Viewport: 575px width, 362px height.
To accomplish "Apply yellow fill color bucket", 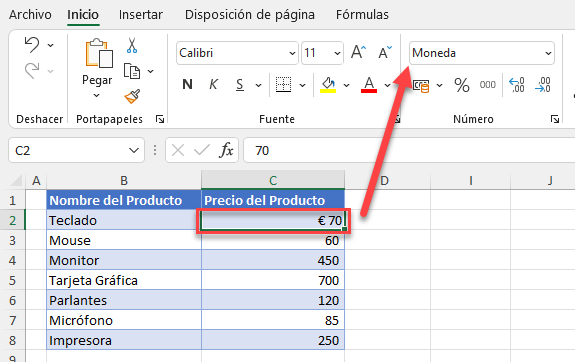I will coord(328,85).
